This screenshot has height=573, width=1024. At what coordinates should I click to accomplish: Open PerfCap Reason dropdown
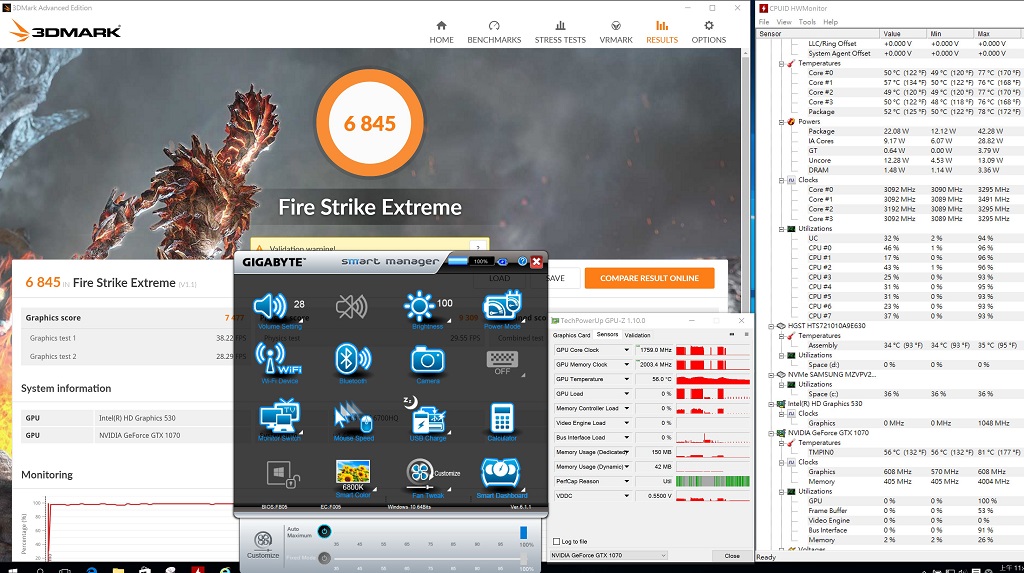[626, 482]
